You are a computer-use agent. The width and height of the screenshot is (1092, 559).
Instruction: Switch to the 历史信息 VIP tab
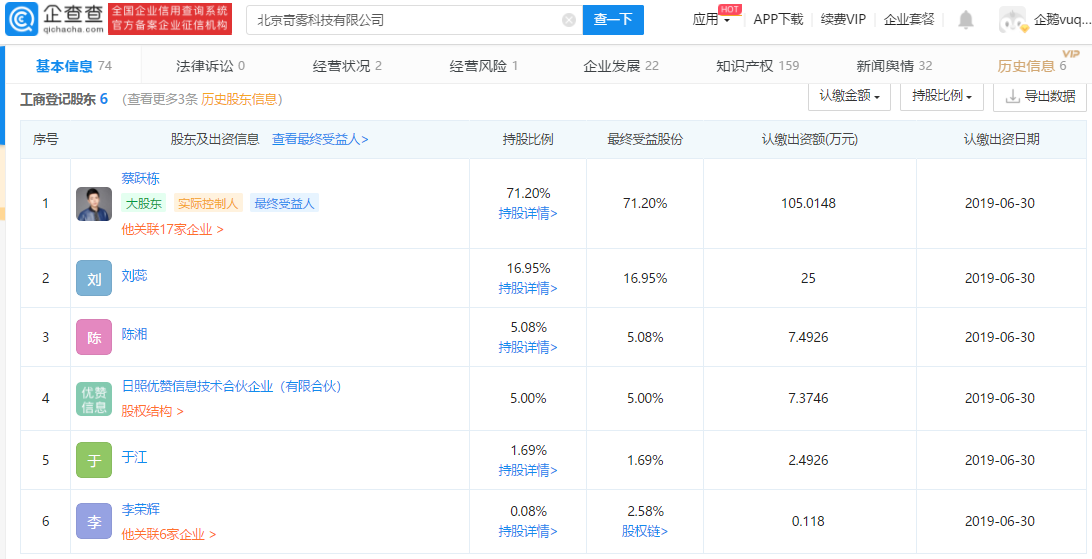[x=1031, y=66]
